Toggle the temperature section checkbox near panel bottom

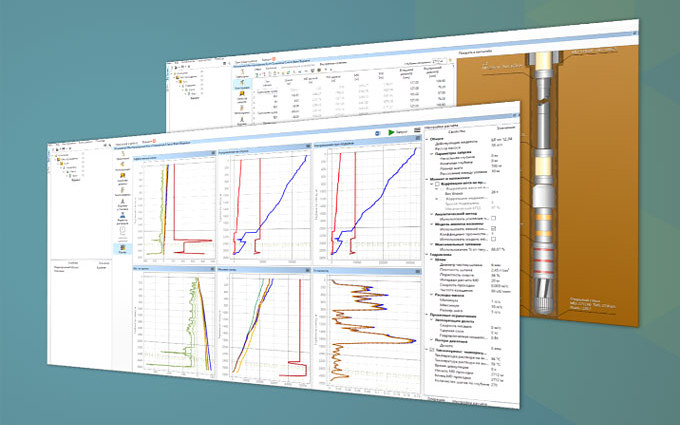[432, 350]
